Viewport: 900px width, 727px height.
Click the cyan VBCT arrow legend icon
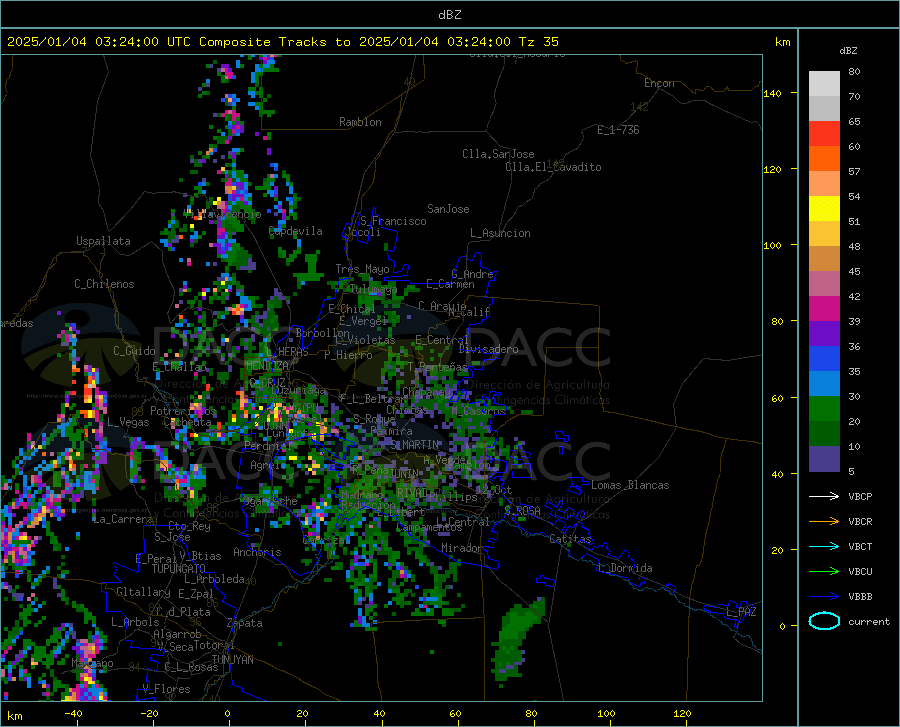click(824, 546)
